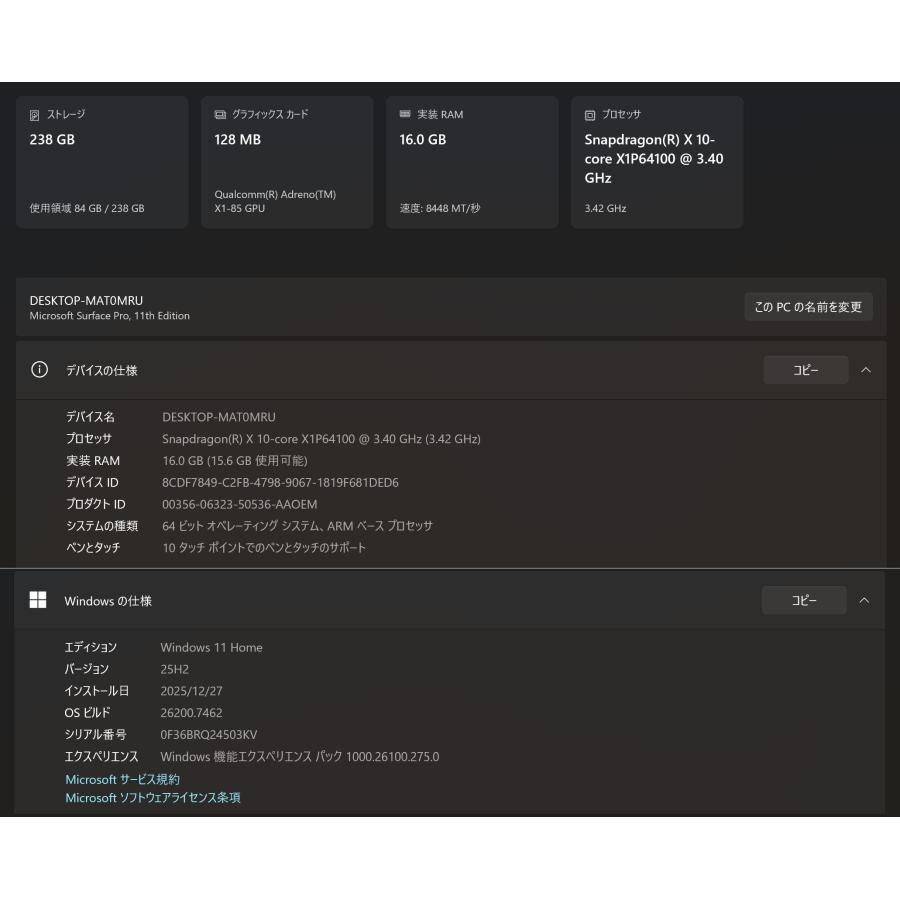Select the Snapdragon プロセッサ summary card
Screen dimensions: 900x900
point(657,162)
